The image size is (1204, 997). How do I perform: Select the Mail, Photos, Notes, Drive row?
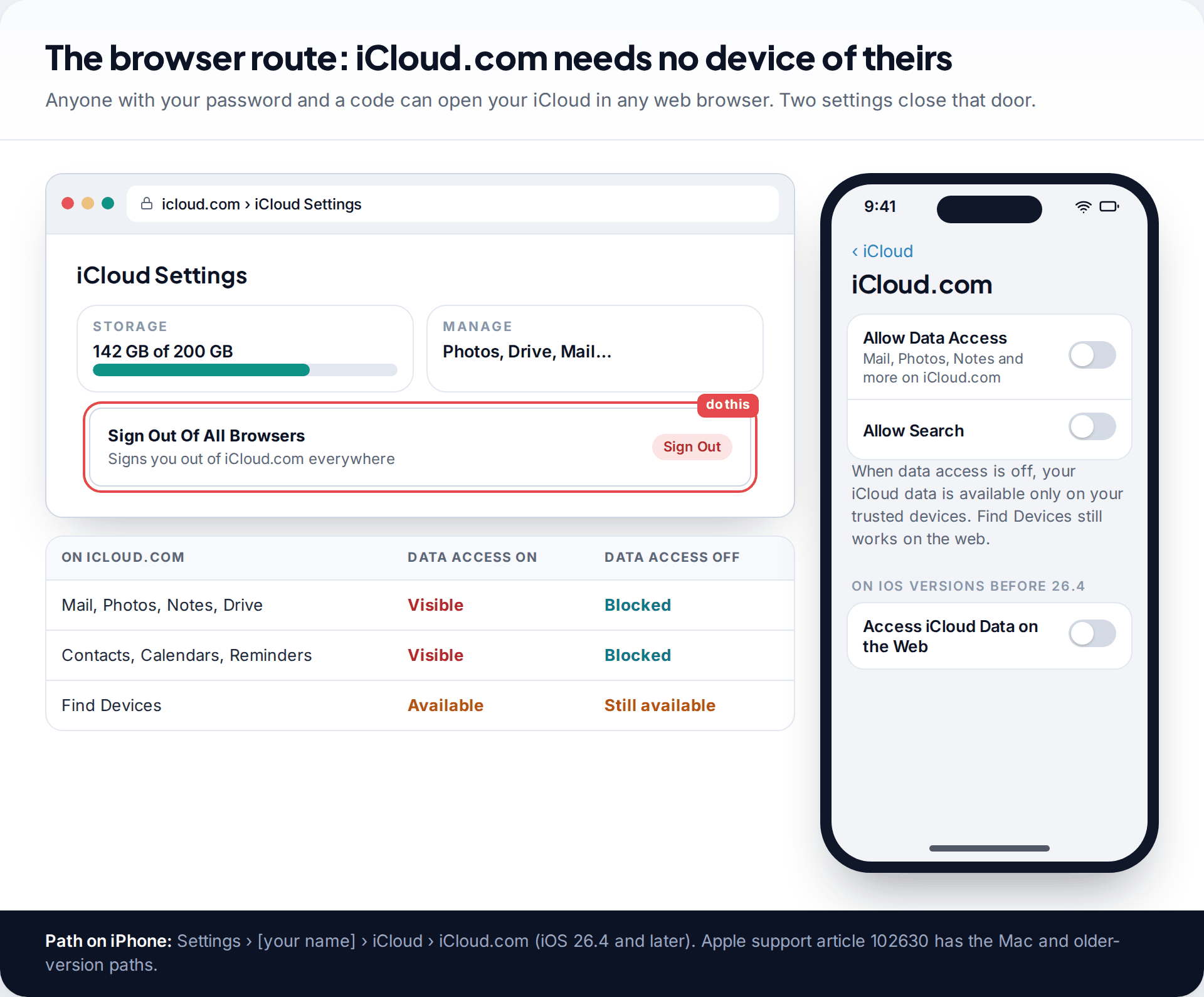420,605
